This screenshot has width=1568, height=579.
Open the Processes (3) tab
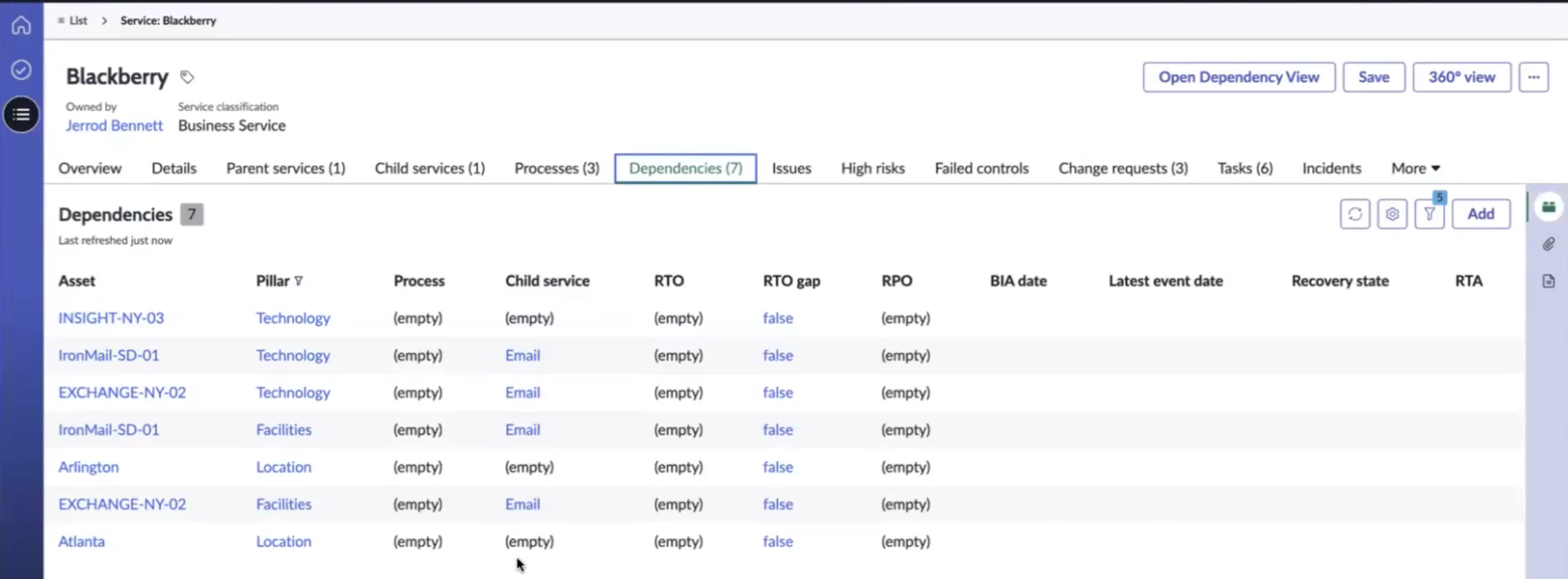click(557, 169)
